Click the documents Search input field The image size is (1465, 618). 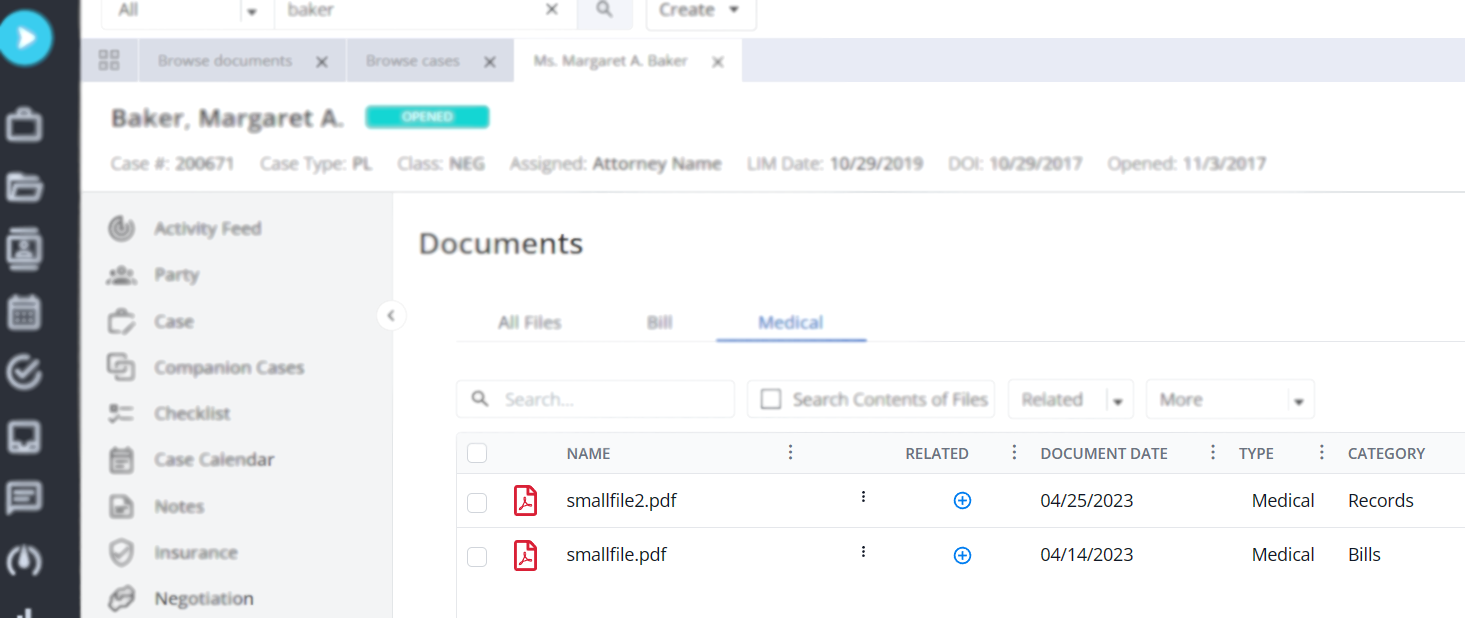coord(610,399)
